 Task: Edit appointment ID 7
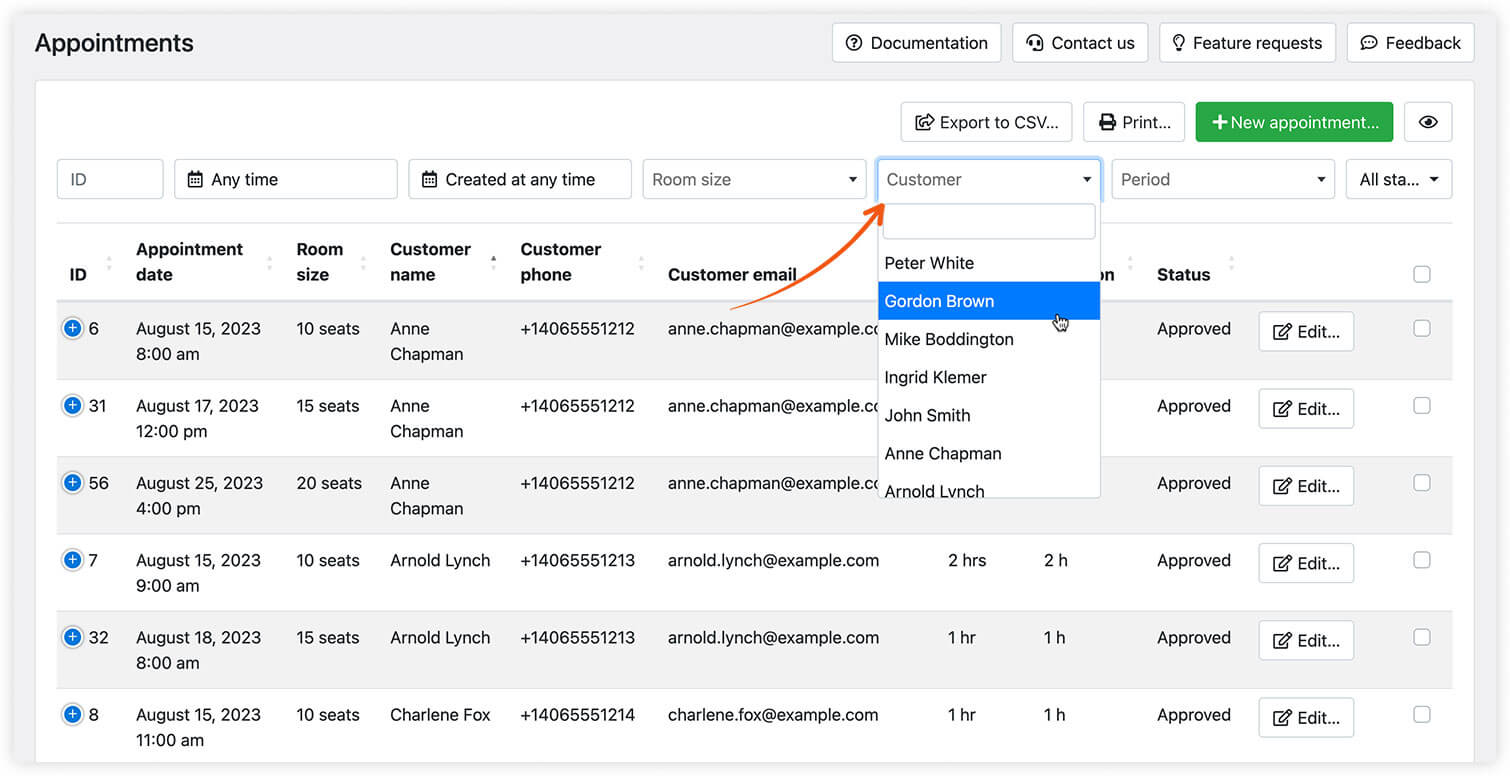[1306, 563]
